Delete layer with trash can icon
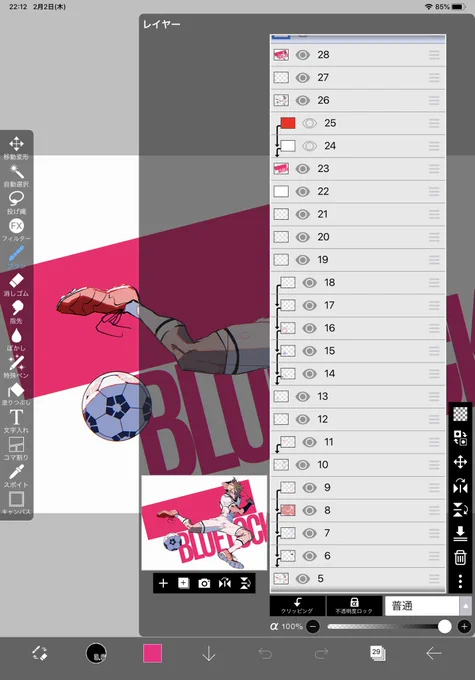475x680 pixels. (x=460, y=557)
